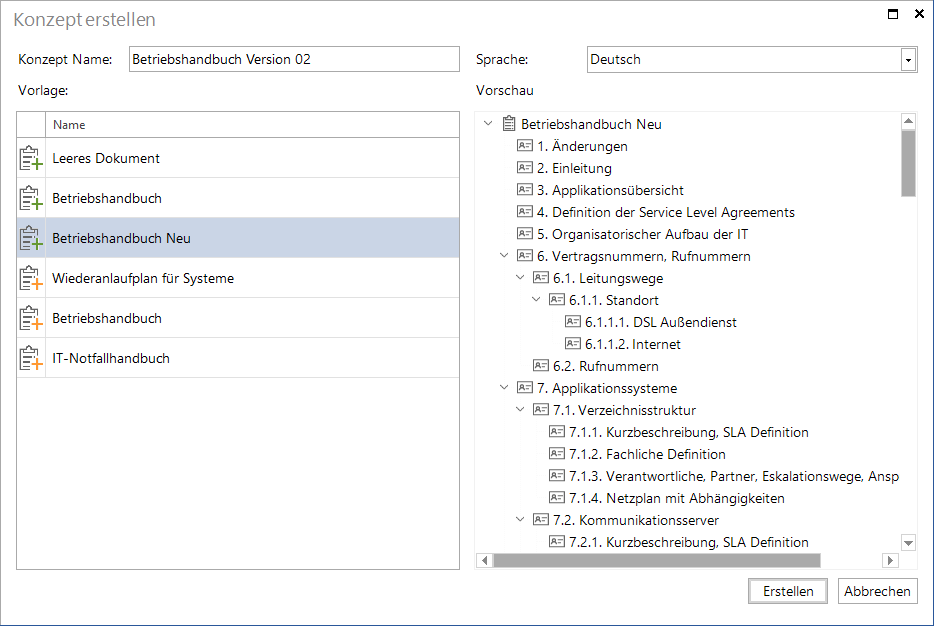This screenshot has width=934, height=626.
Task: Click the Abbrechen button
Action: tap(877, 591)
